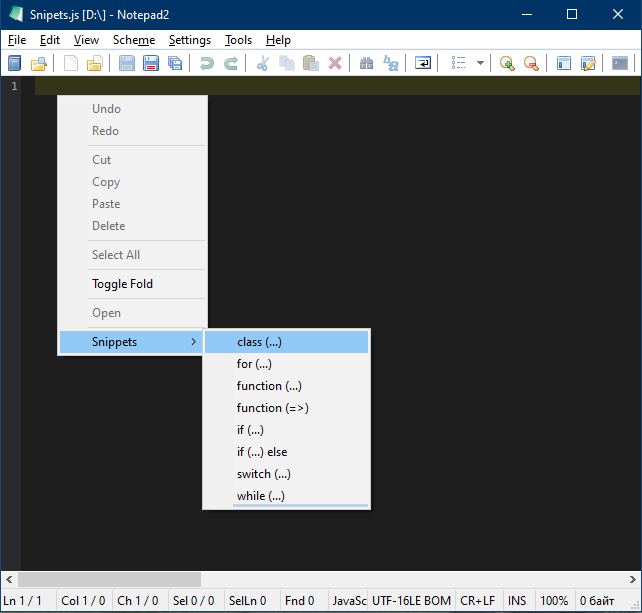Open the Help menu

click(x=278, y=40)
